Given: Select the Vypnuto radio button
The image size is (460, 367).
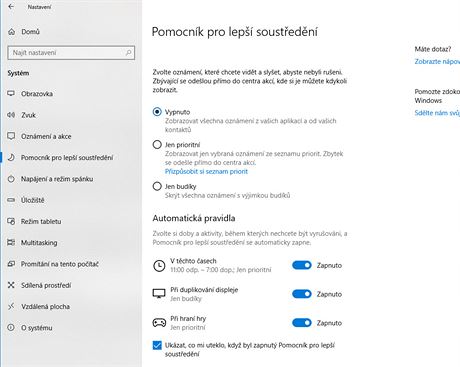Looking at the screenshot, I should [x=157, y=112].
